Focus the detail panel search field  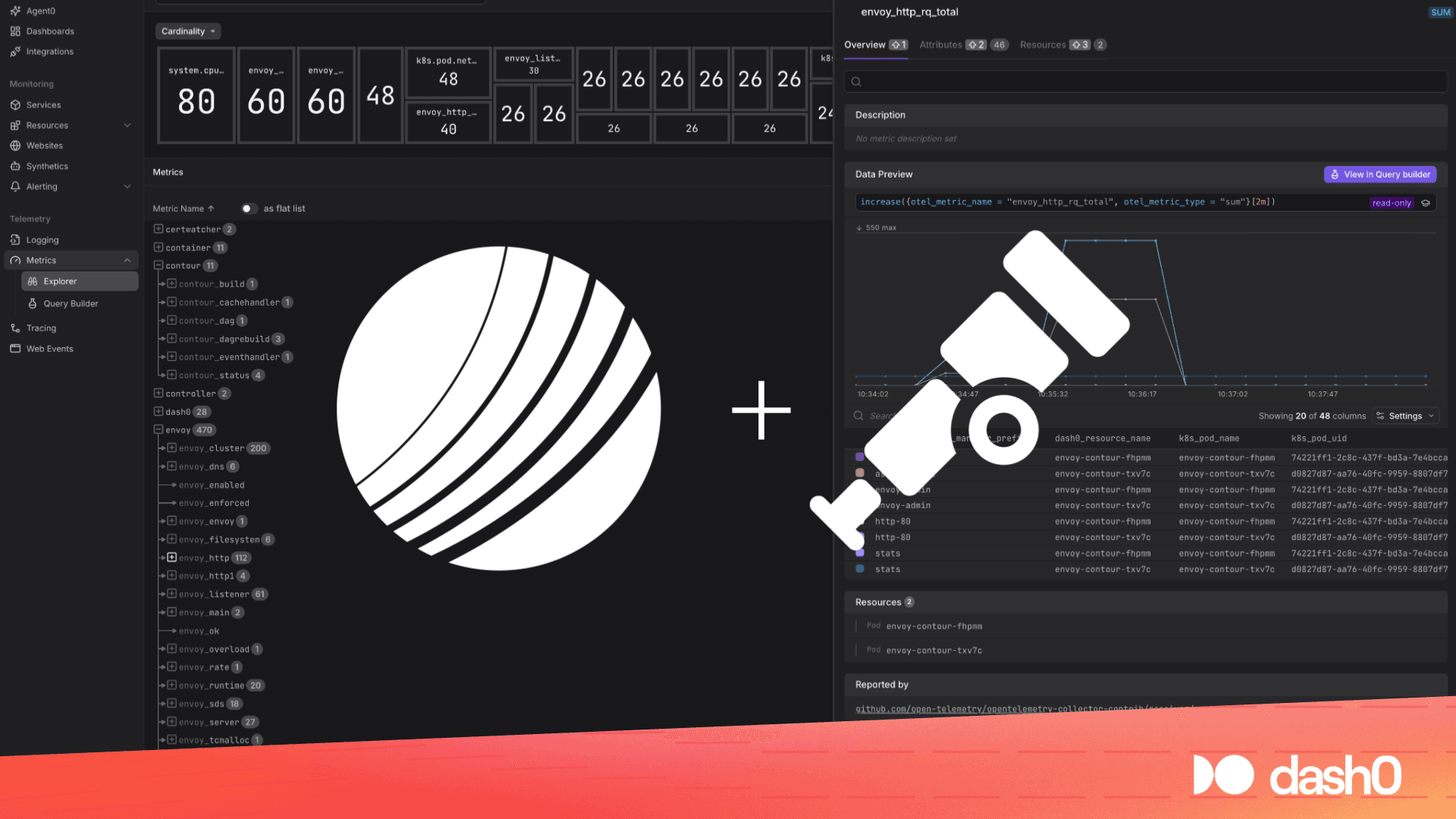point(1146,82)
